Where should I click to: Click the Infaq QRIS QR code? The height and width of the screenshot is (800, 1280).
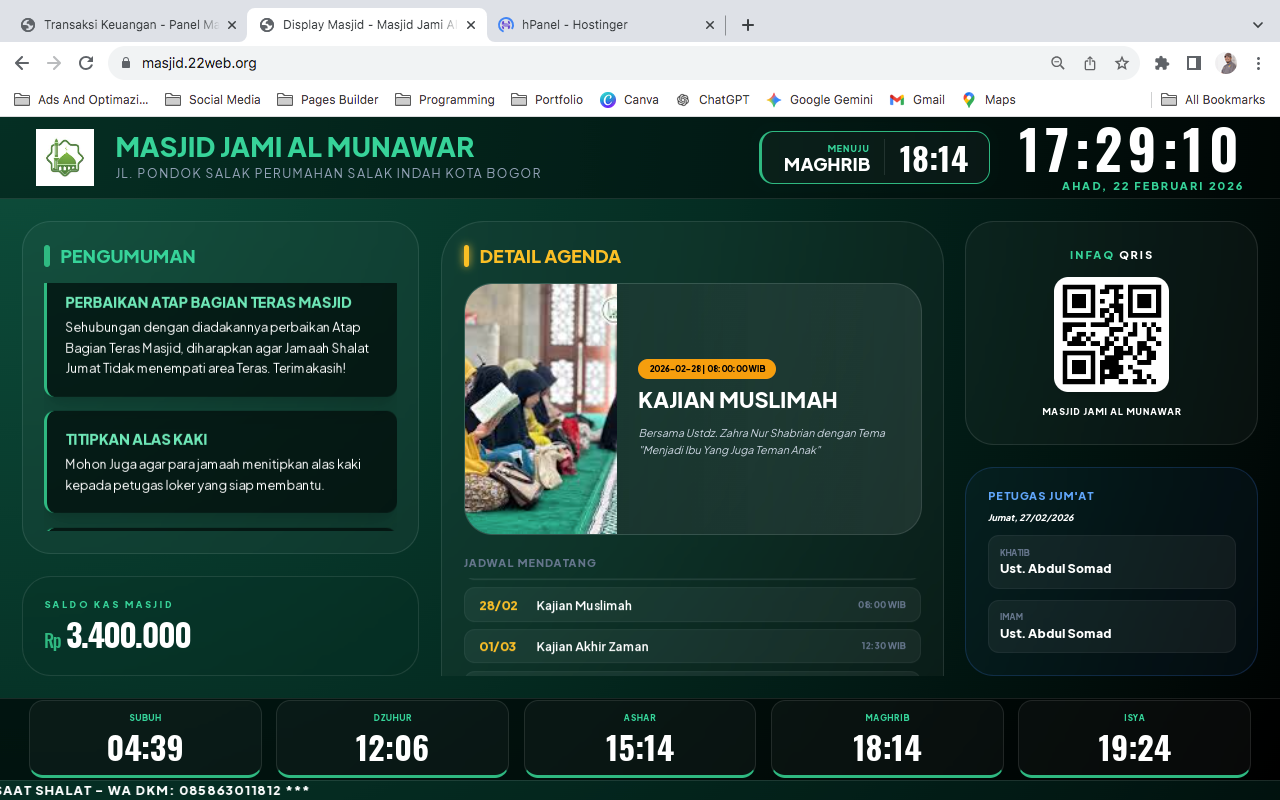[1111, 334]
